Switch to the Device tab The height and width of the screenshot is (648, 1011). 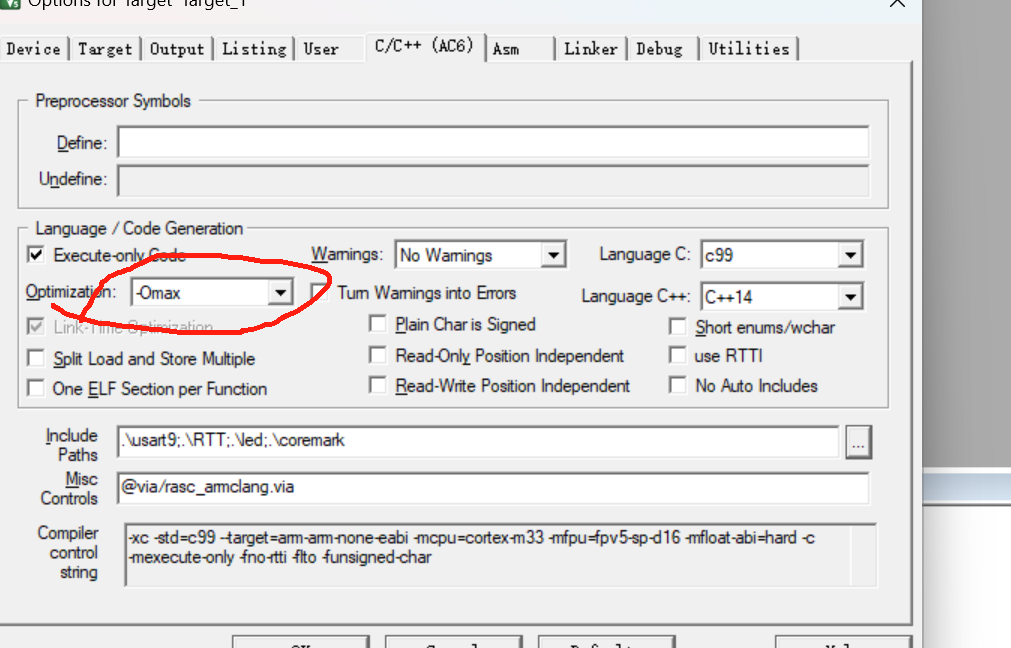[34, 49]
